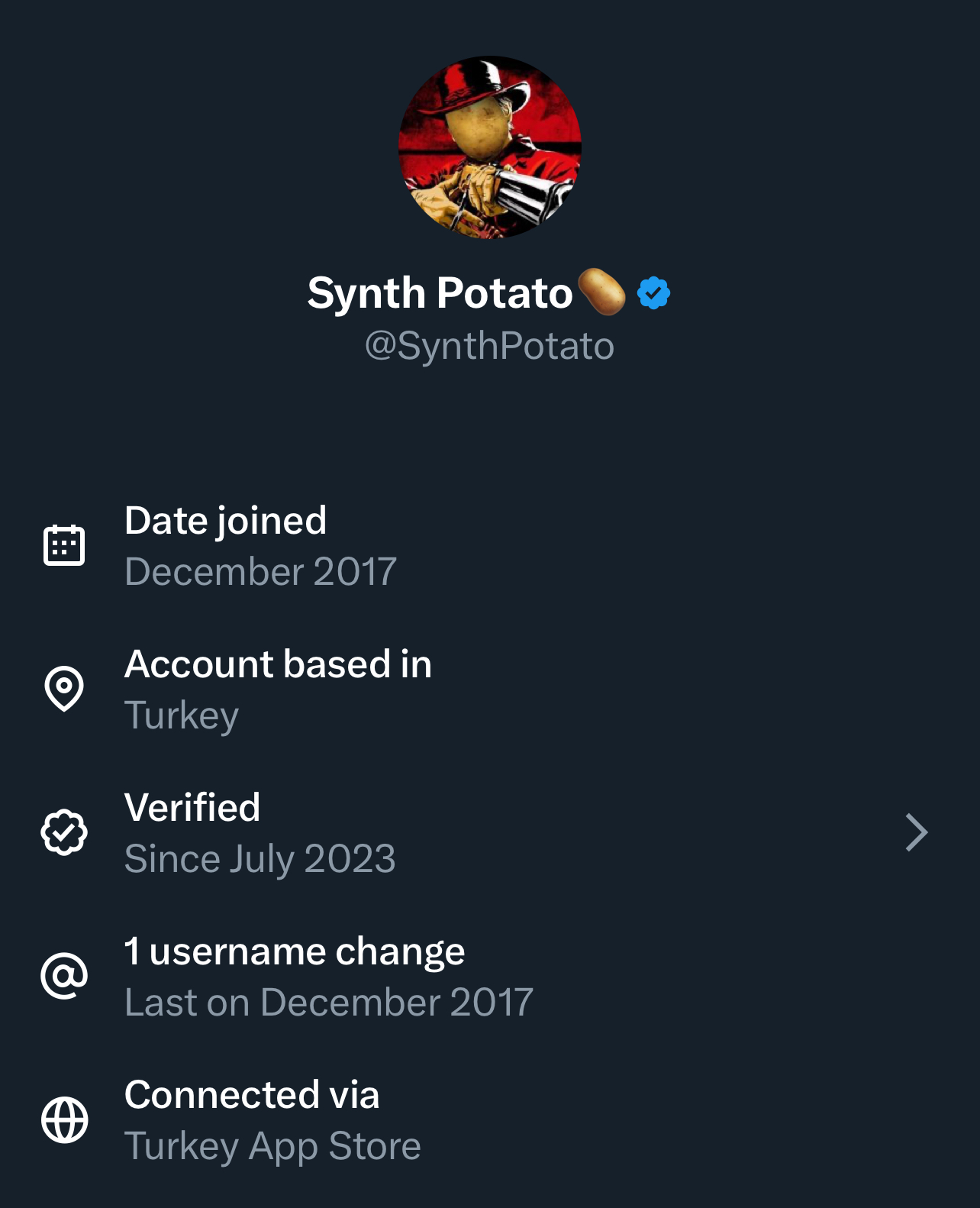The width and height of the screenshot is (980, 1208).
Task: Click the calendar icon for Date joined
Action: point(64,545)
